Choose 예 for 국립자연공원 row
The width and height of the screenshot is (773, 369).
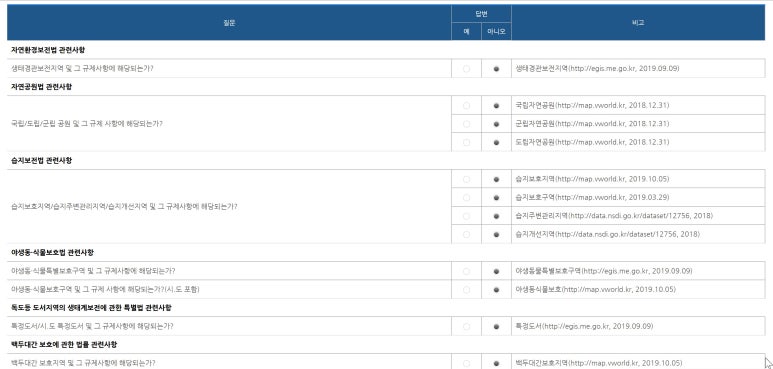click(x=466, y=105)
